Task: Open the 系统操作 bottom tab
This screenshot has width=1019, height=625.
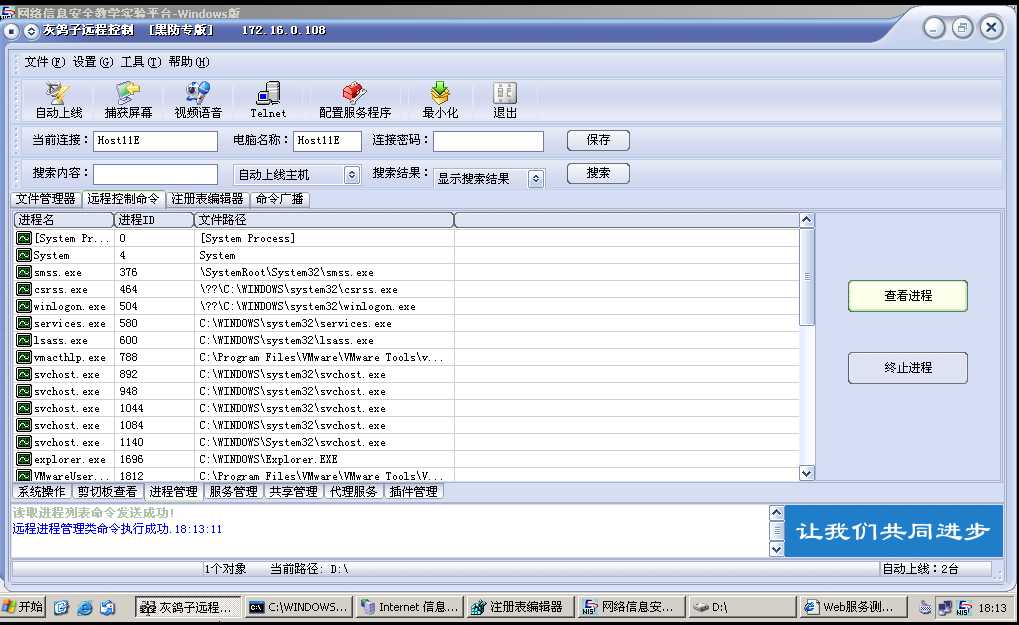Action: pyautogui.click(x=42, y=492)
